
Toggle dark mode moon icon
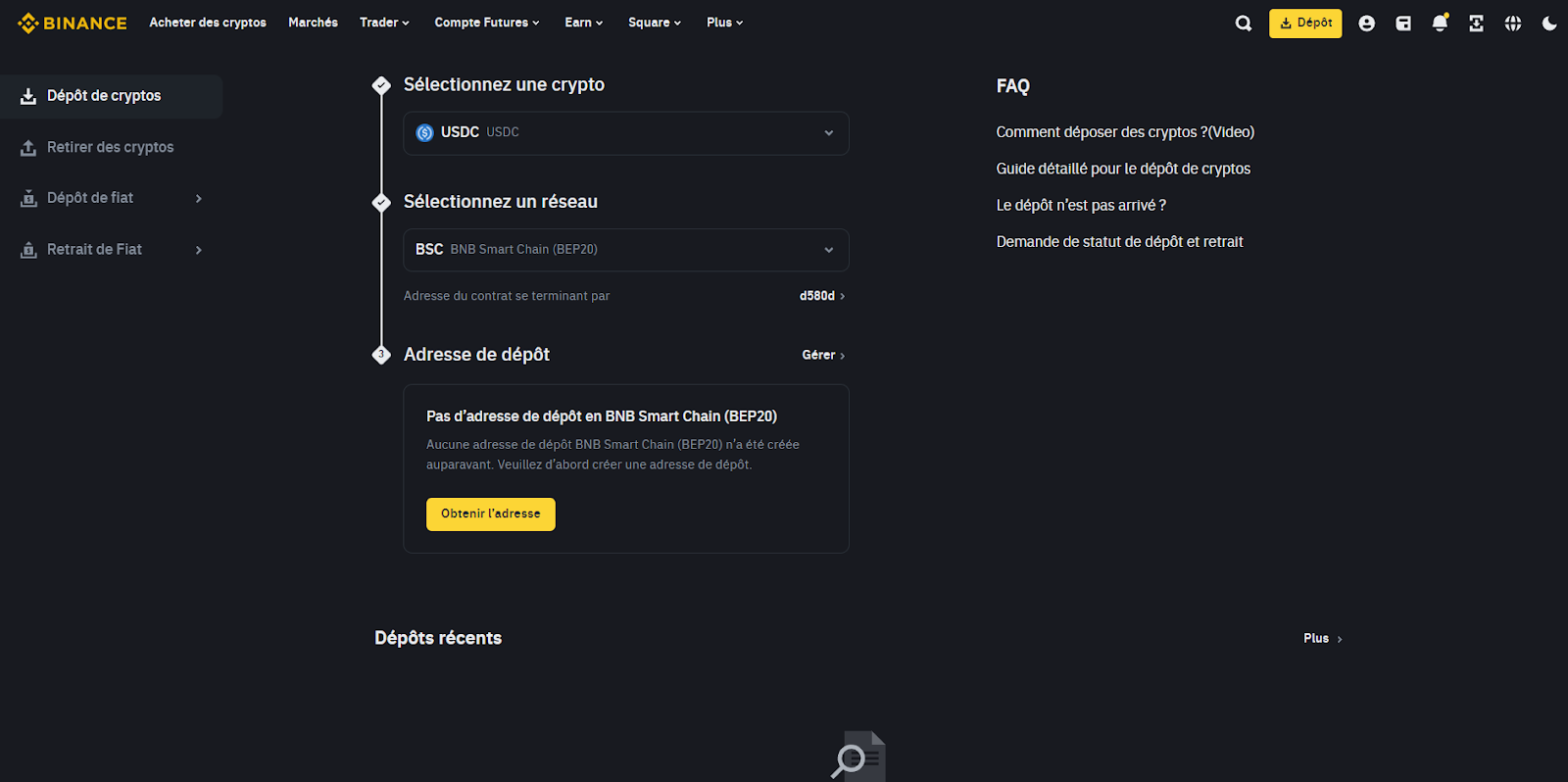tap(1549, 24)
